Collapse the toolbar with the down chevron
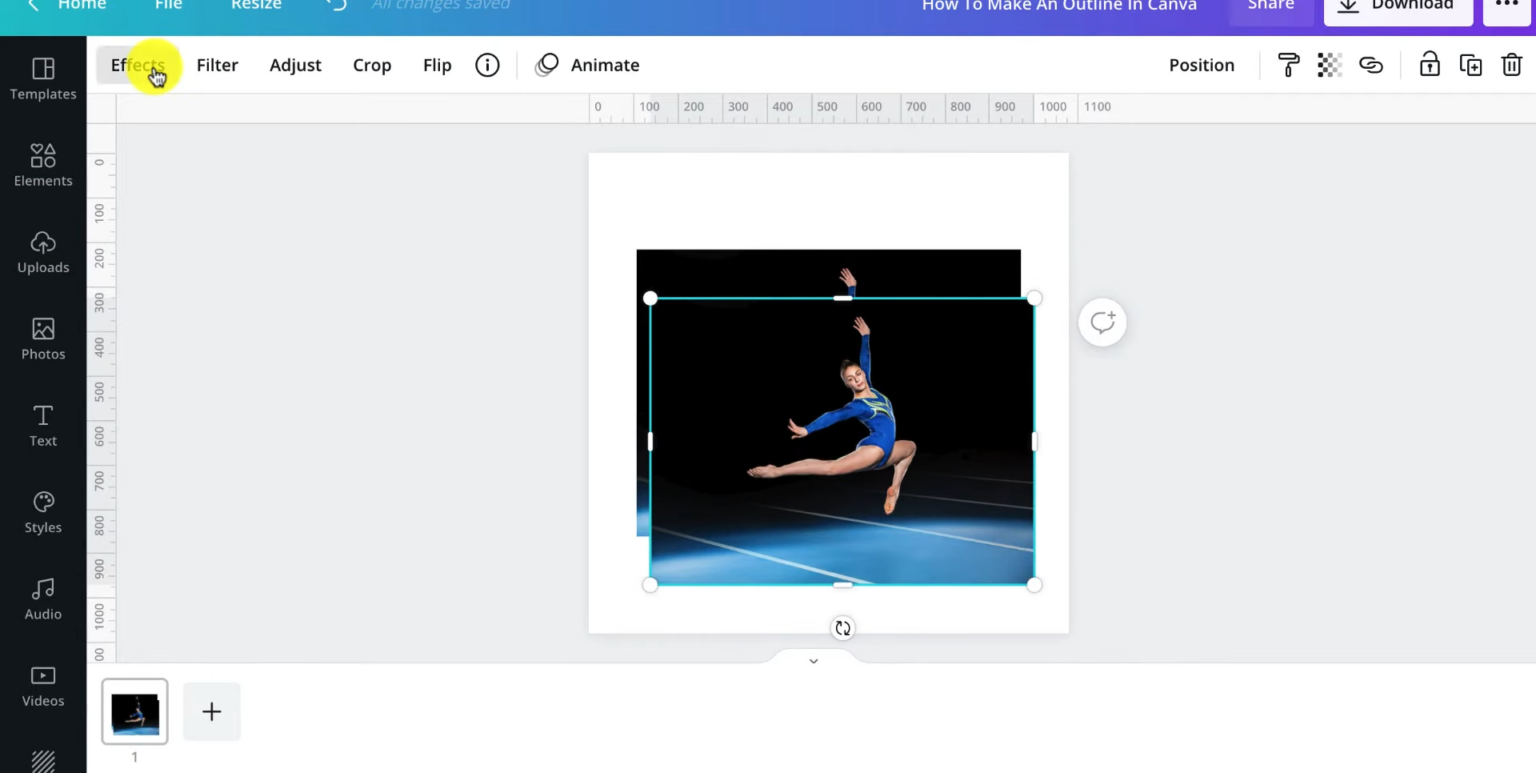The width and height of the screenshot is (1536, 773). [813, 660]
